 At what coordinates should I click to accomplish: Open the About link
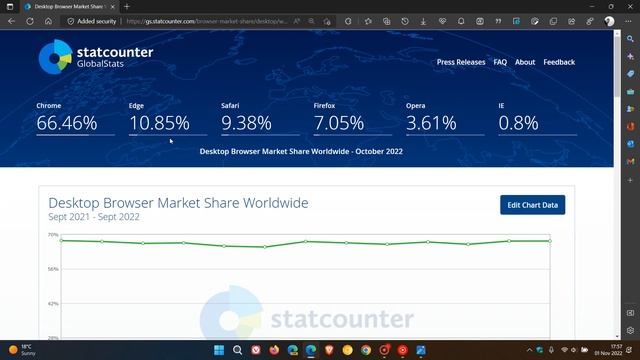point(525,62)
